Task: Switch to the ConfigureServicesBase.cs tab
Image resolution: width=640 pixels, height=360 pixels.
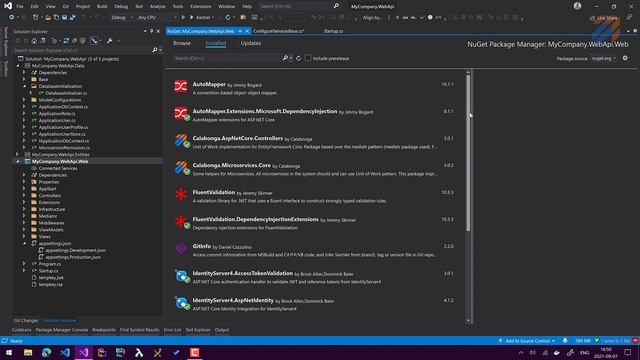Action: 278,31
